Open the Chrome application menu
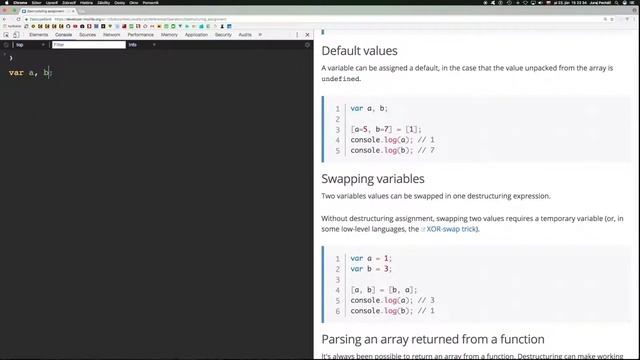Screen dimensions: 640x360 tap(20, 2)
